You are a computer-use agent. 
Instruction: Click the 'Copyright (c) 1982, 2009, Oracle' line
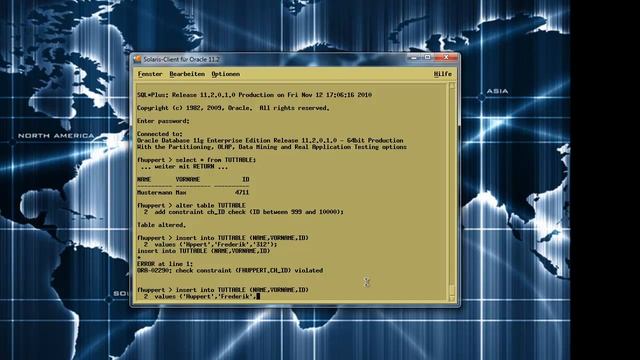(x=233, y=108)
